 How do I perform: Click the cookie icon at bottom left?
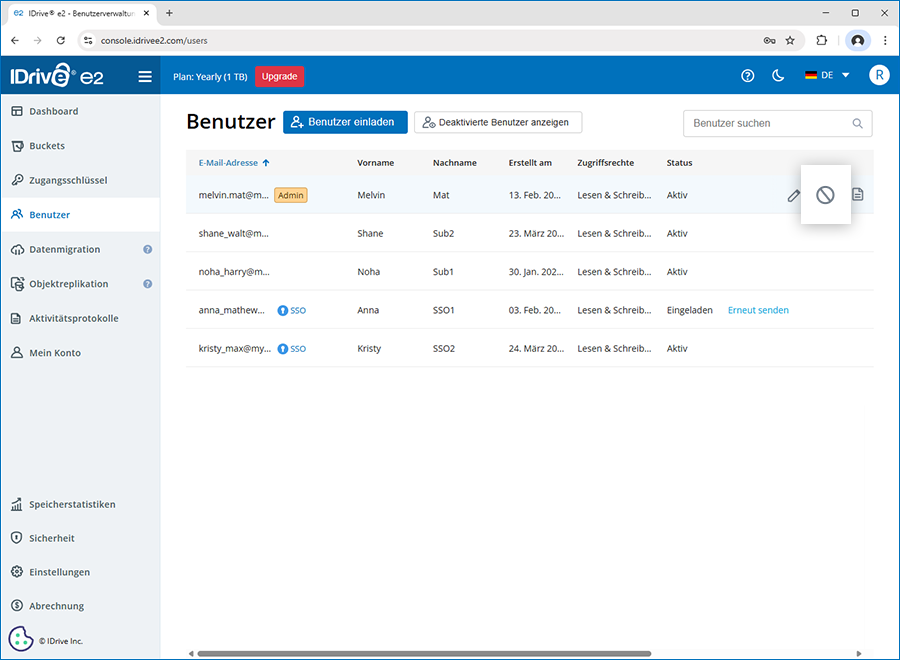point(20,639)
